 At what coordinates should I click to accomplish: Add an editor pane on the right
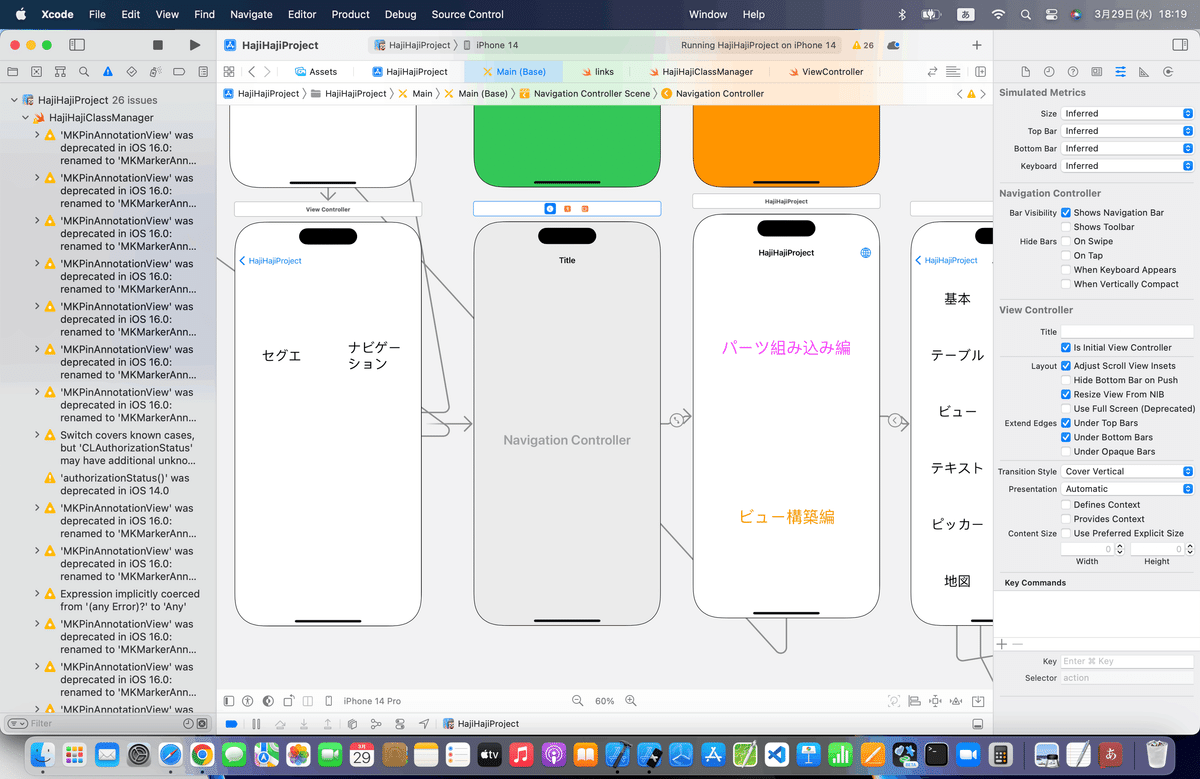(981, 72)
